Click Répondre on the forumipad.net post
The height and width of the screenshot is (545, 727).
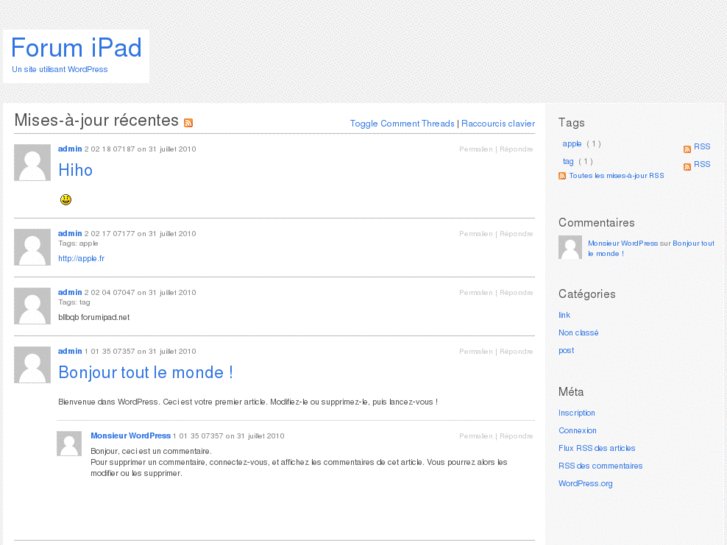(x=516, y=292)
